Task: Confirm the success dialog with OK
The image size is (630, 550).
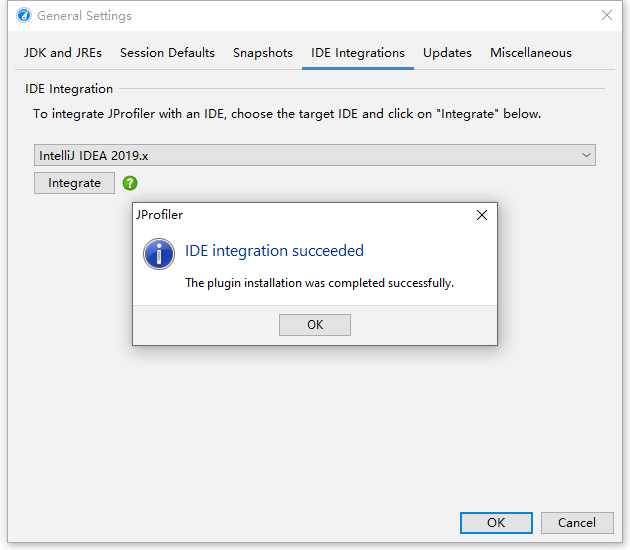Action: pos(315,324)
